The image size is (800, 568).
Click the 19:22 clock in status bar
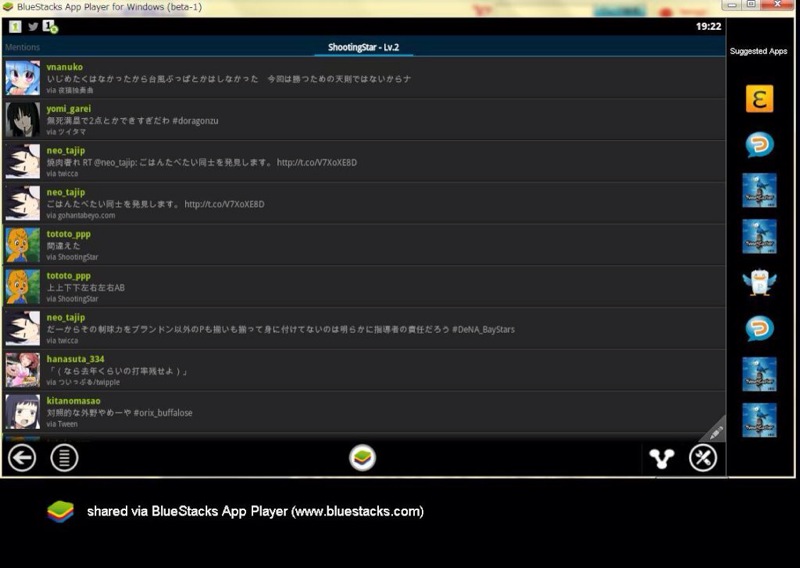coord(708,27)
